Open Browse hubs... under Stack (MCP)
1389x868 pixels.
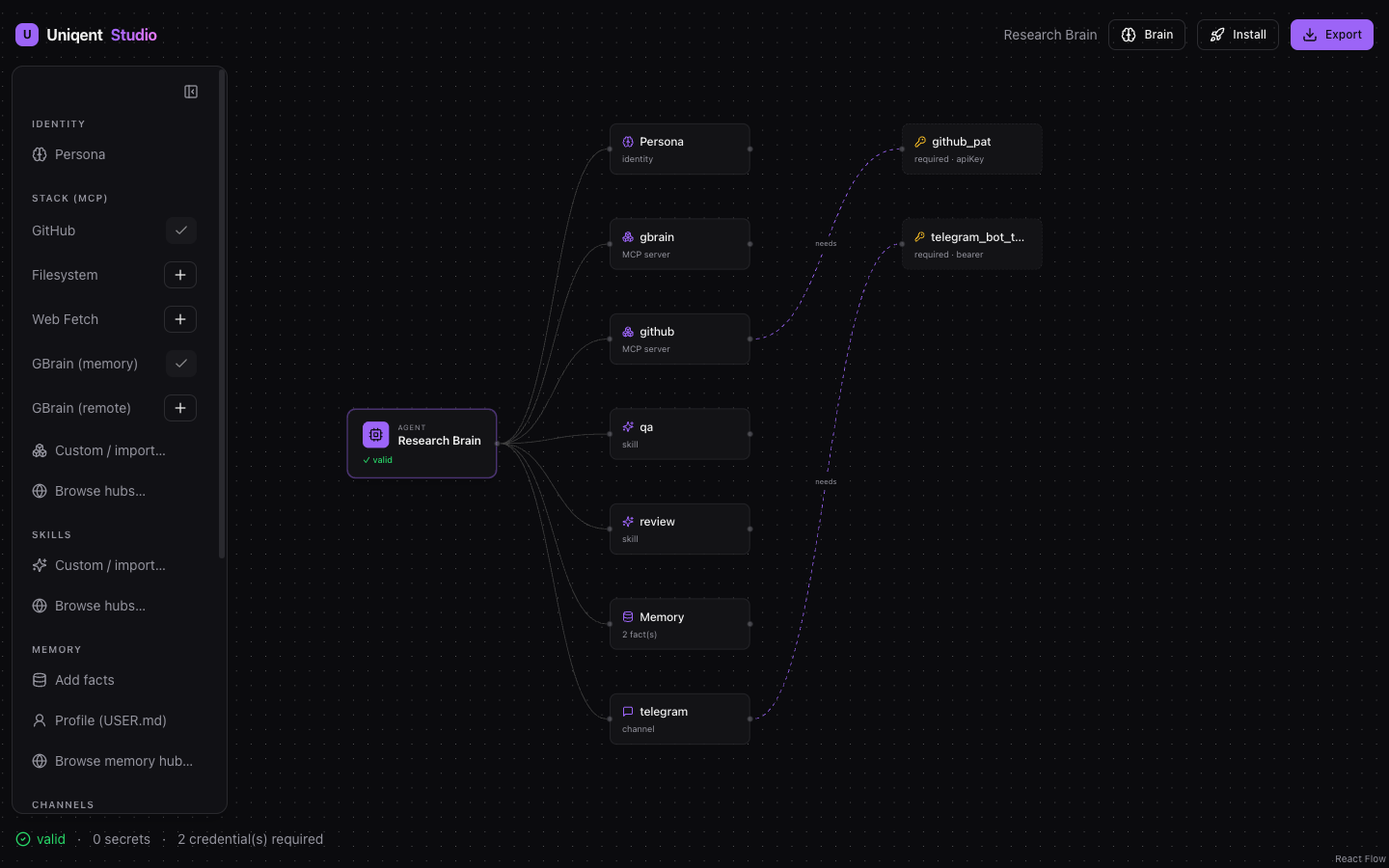[114, 491]
